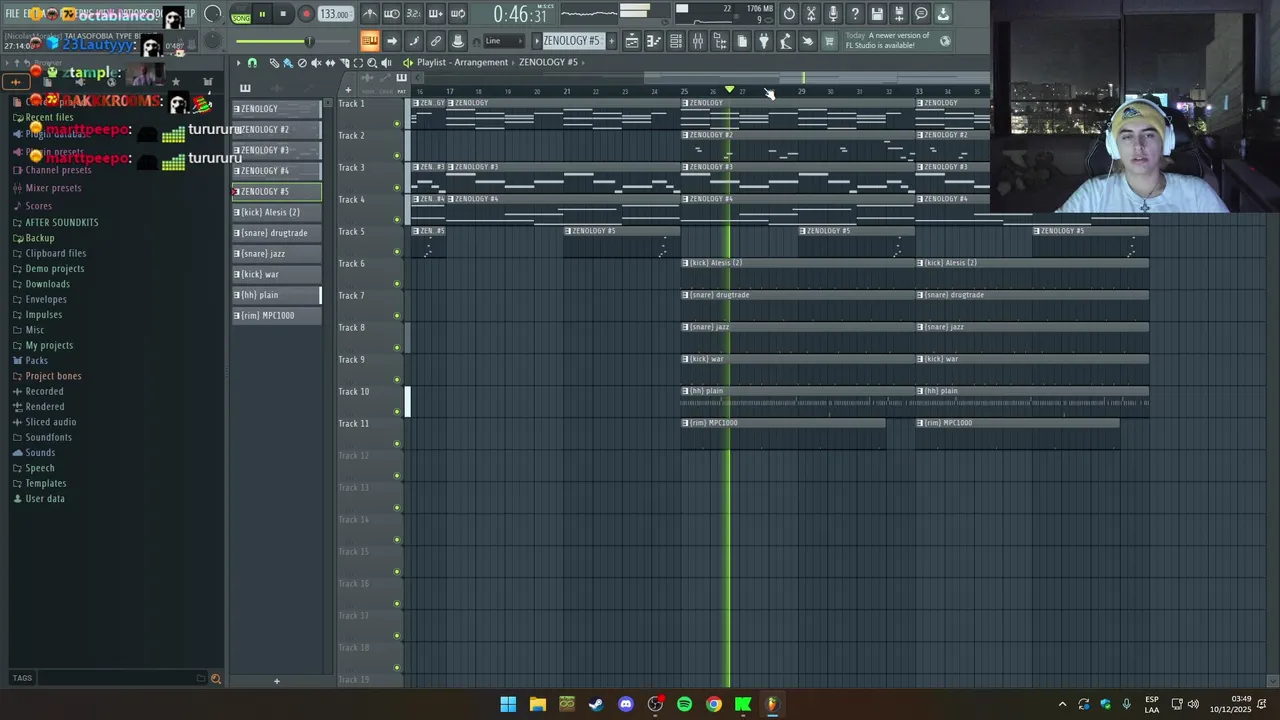Open the tempo tapper icon
The width and height of the screenshot is (1280, 720).
786,41
